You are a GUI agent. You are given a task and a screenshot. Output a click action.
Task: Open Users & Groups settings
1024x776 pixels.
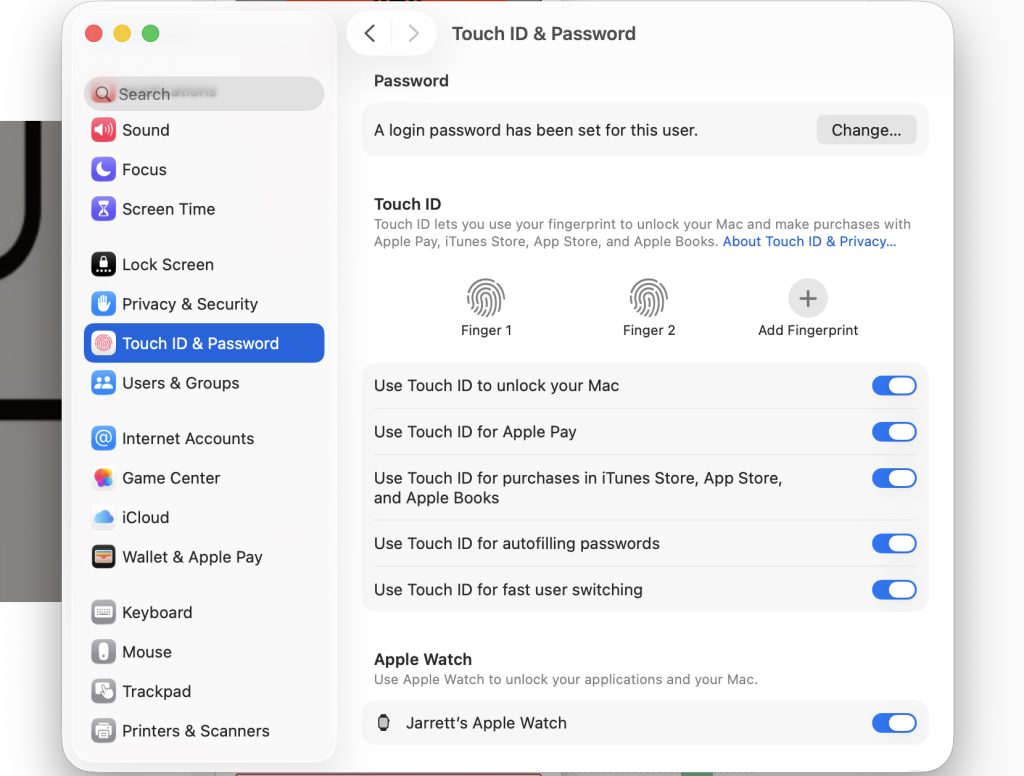pos(180,383)
